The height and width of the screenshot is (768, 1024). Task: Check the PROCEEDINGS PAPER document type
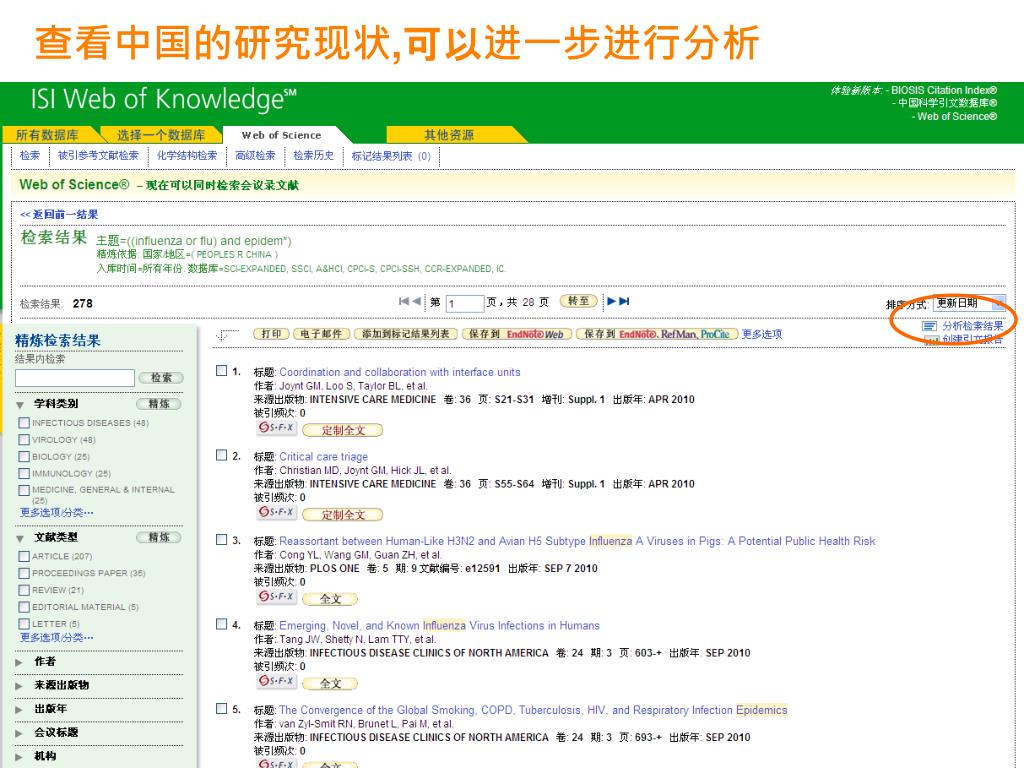[x=24, y=573]
